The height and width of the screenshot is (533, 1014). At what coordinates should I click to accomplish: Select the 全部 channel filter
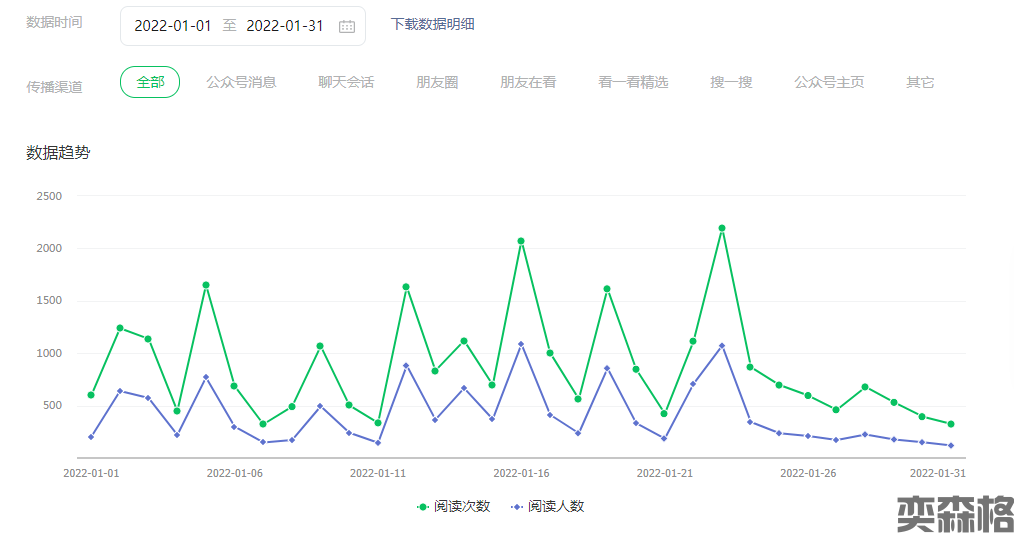click(150, 82)
